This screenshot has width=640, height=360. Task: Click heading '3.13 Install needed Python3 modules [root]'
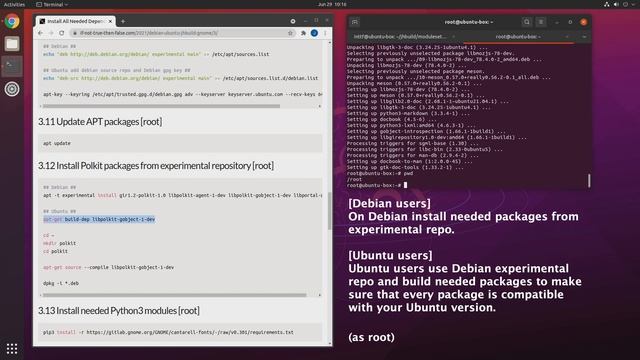119,311
